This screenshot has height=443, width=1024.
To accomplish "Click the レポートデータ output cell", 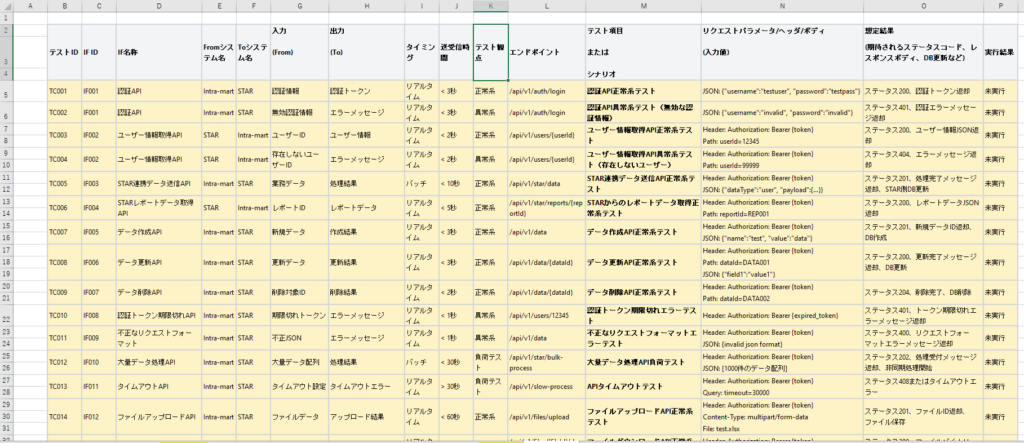I will click(x=366, y=208).
